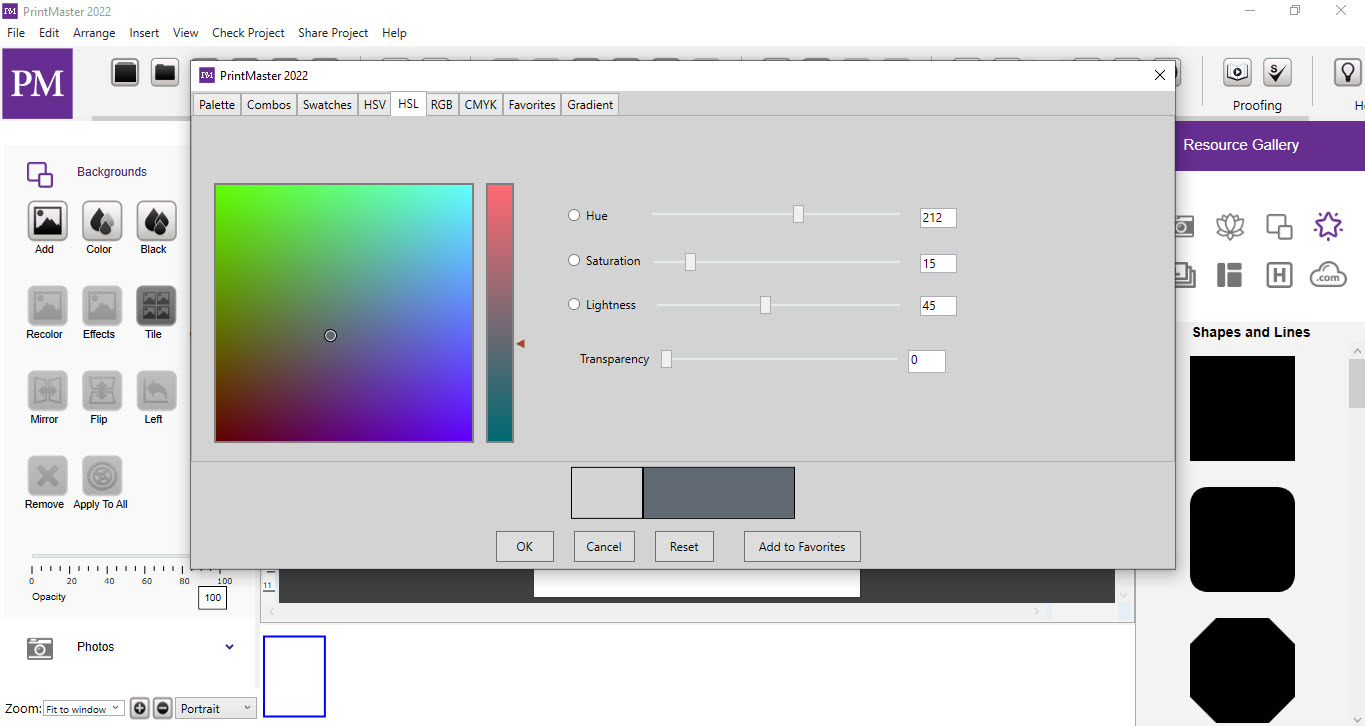Click the PM logo
The image size is (1365, 726).
[37, 83]
